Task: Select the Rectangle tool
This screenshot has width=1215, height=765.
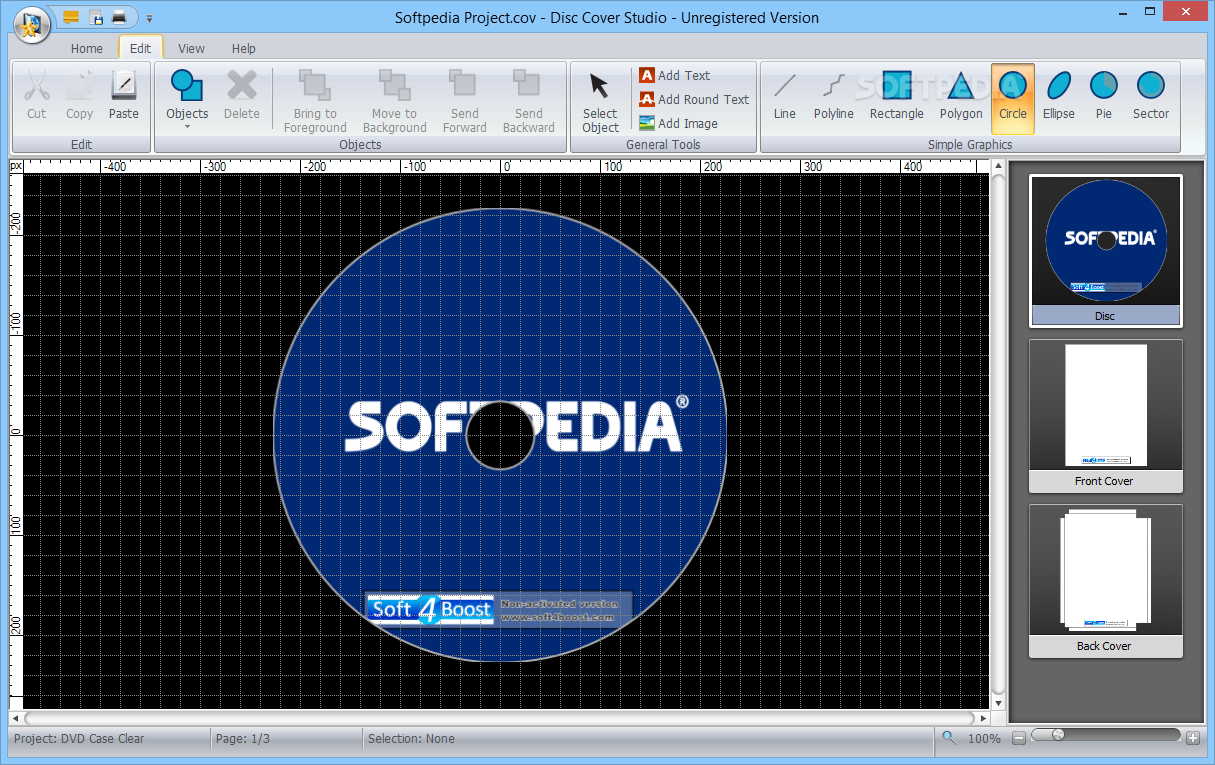Action: (897, 95)
